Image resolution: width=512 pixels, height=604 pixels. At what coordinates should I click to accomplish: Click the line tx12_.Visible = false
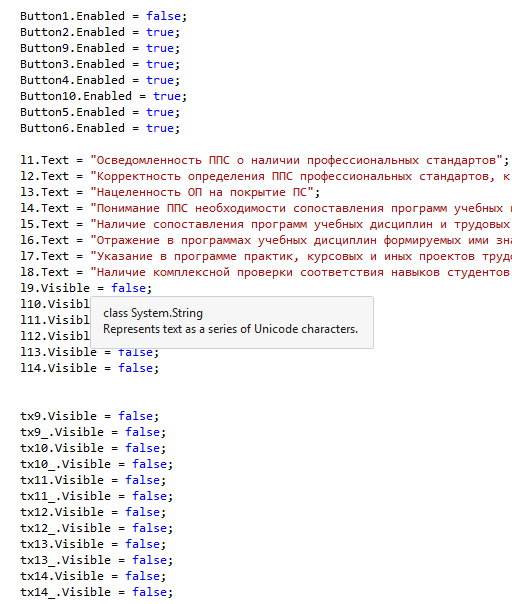(x=97, y=528)
